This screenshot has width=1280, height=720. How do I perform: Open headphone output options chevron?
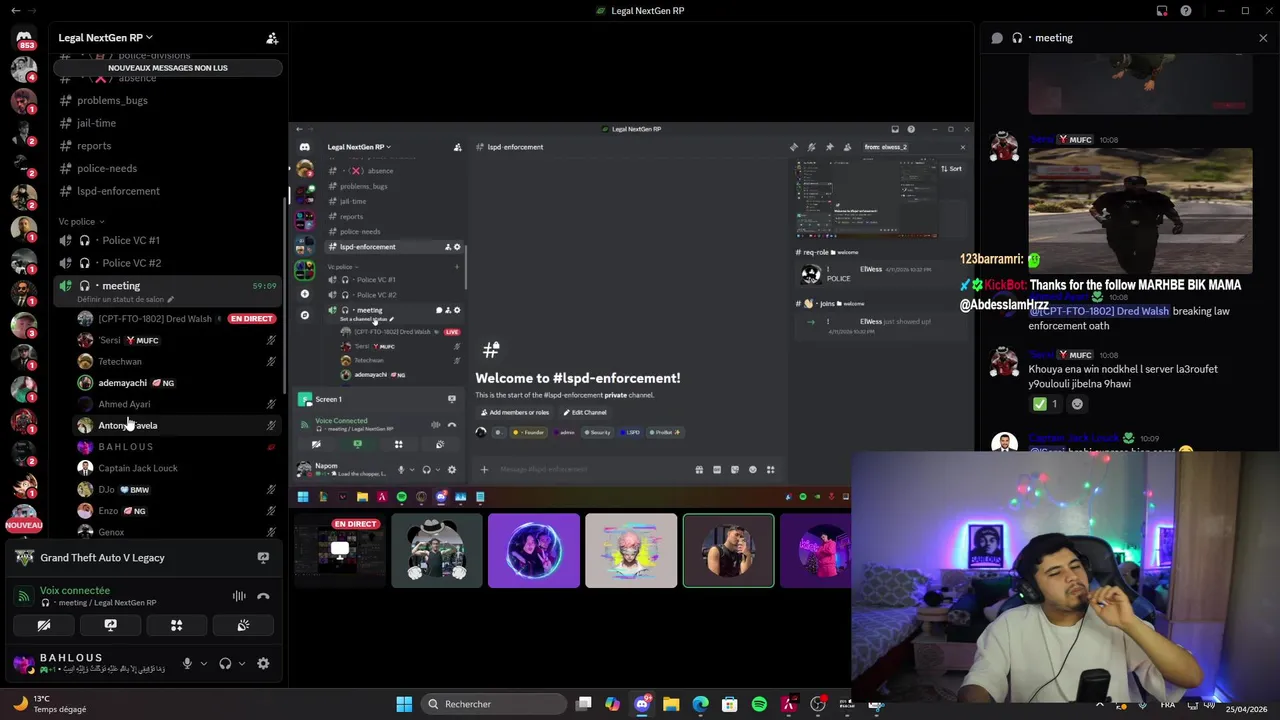click(241, 663)
